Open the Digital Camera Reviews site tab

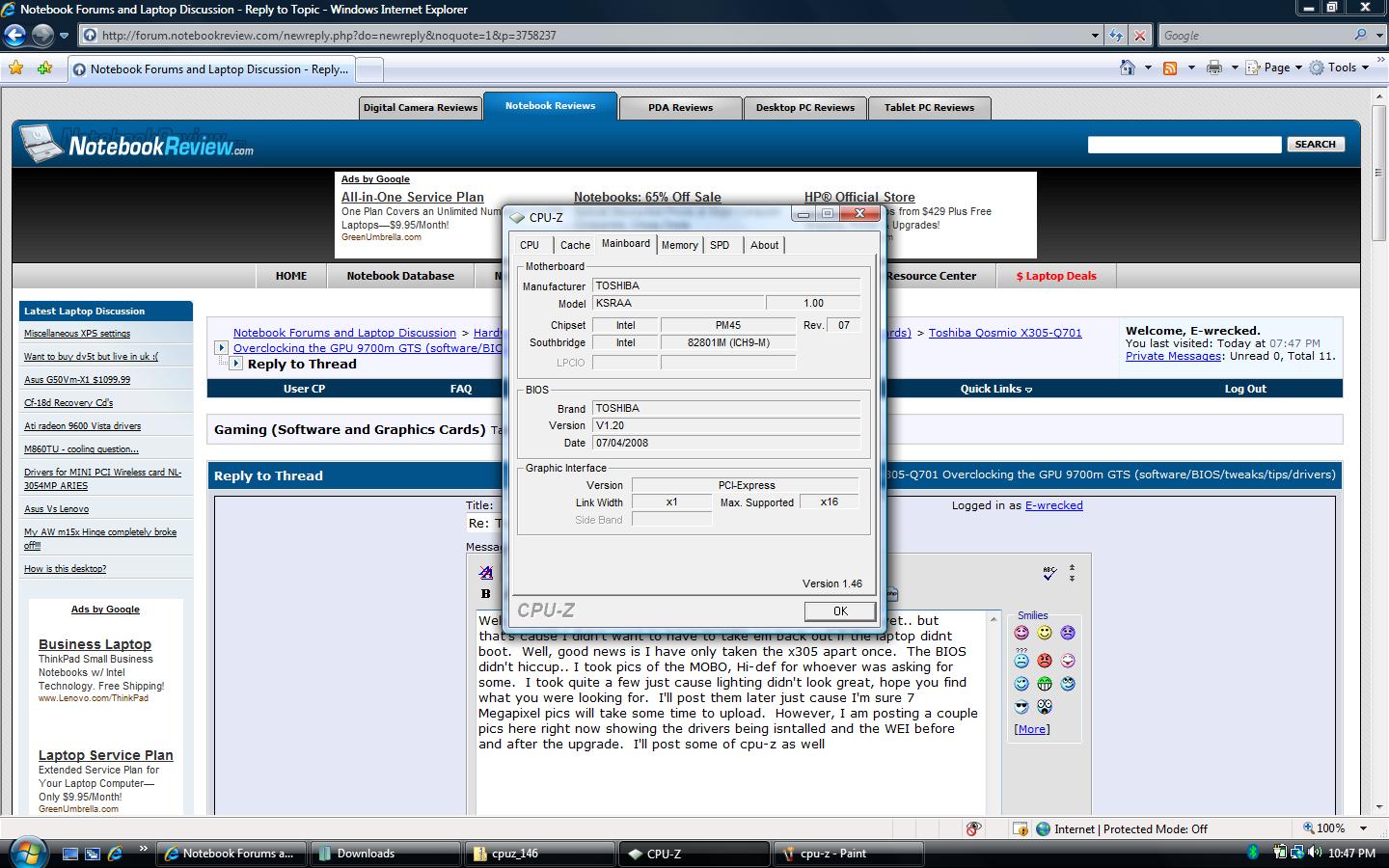click(x=421, y=107)
